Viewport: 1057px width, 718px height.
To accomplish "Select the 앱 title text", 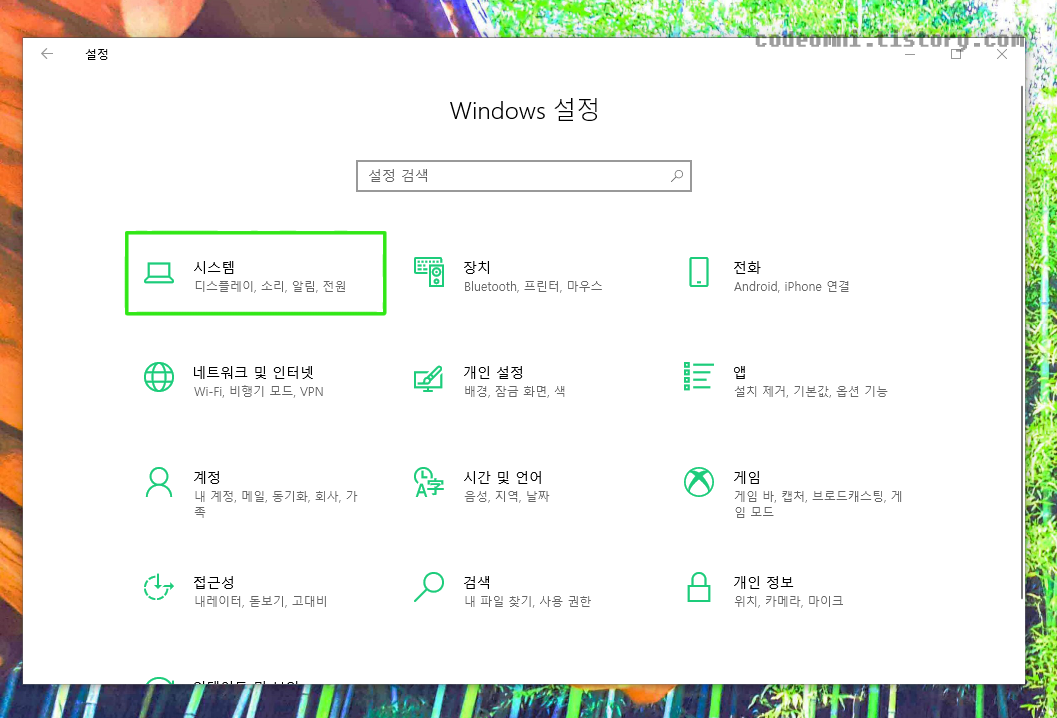I will click(740, 372).
